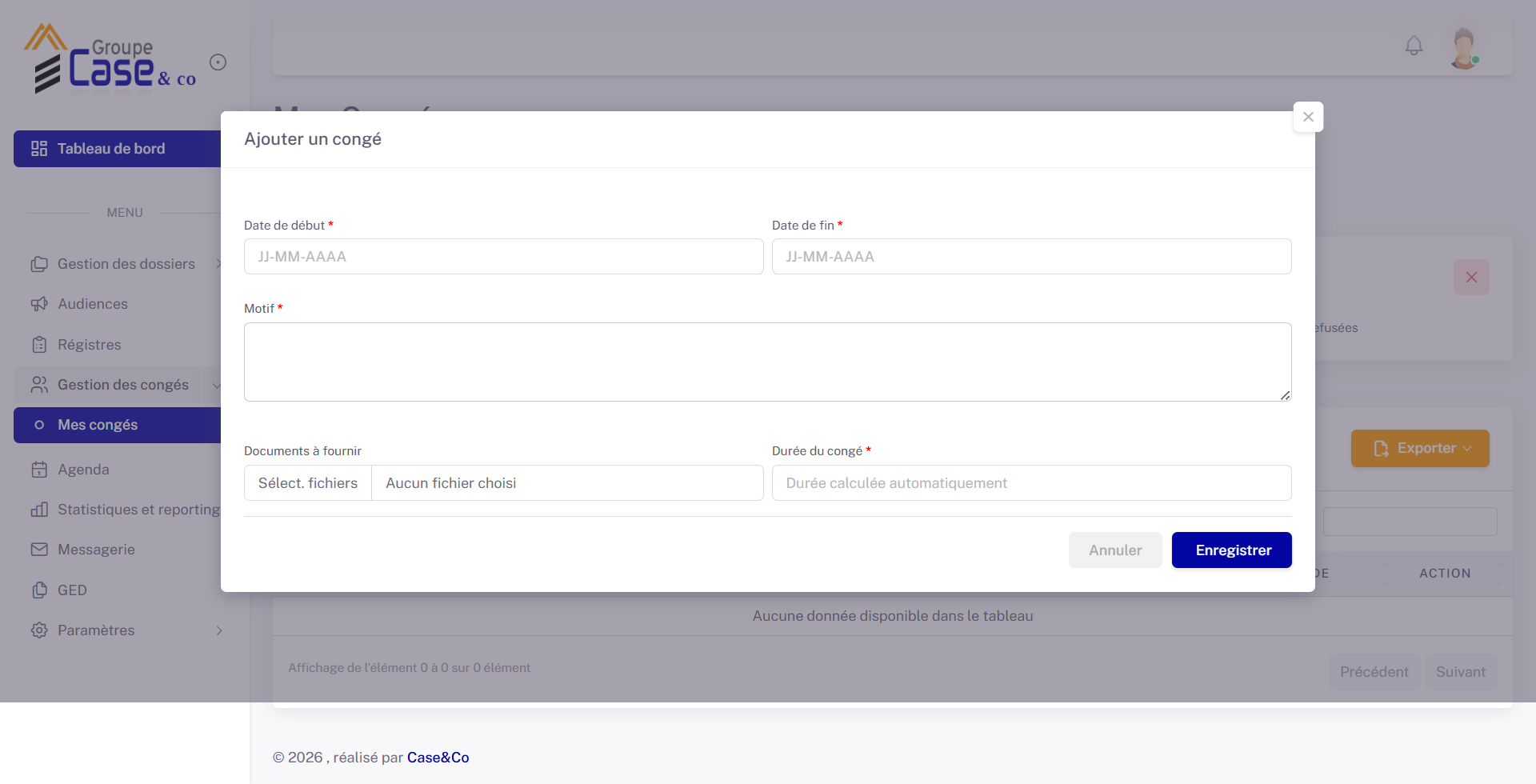Click the Paramètres gear icon
The width and height of the screenshot is (1536, 784).
click(x=39, y=630)
